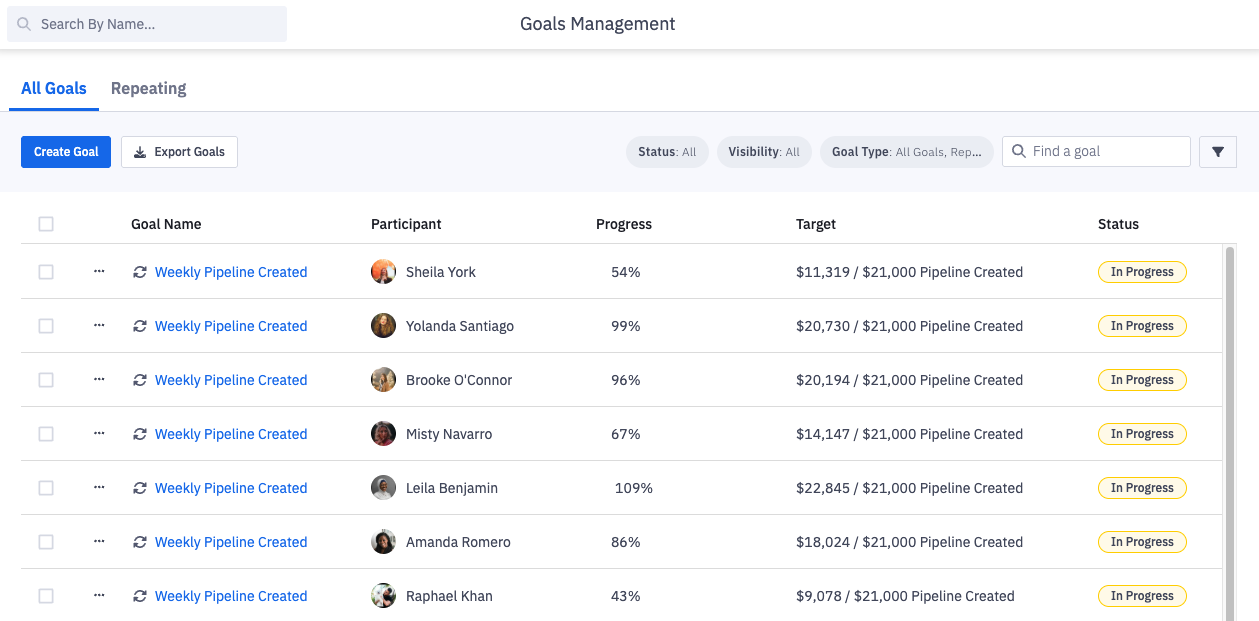Check the select-all checkbox in the table header
Viewport: 1259px width, 621px height.
pos(45,224)
